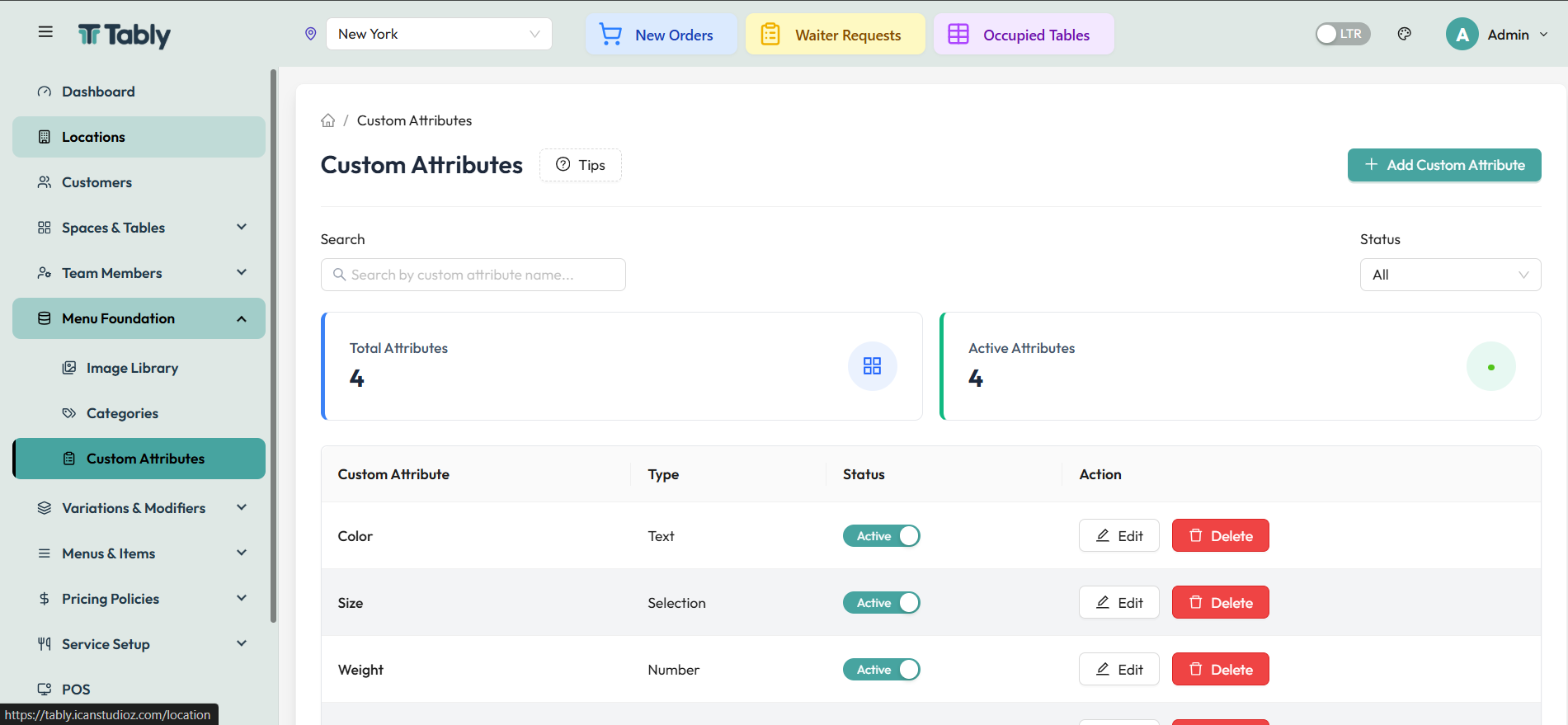Toggle the LTR direction switch
The width and height of the screenshot is (1568, 725).
1343,34
